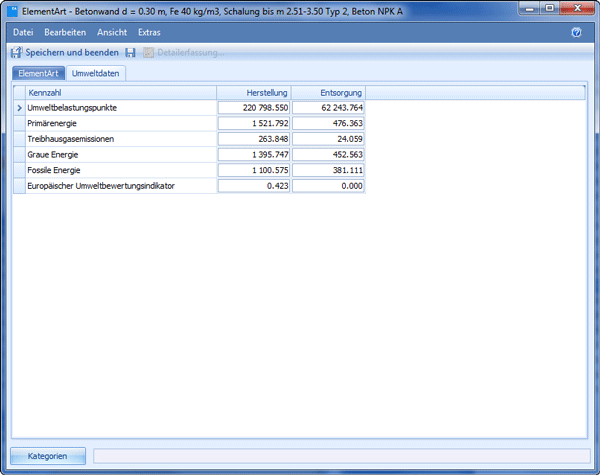Open the Bearbeiten menu
This screenshot has height=475, width=600.
[65, 33]
